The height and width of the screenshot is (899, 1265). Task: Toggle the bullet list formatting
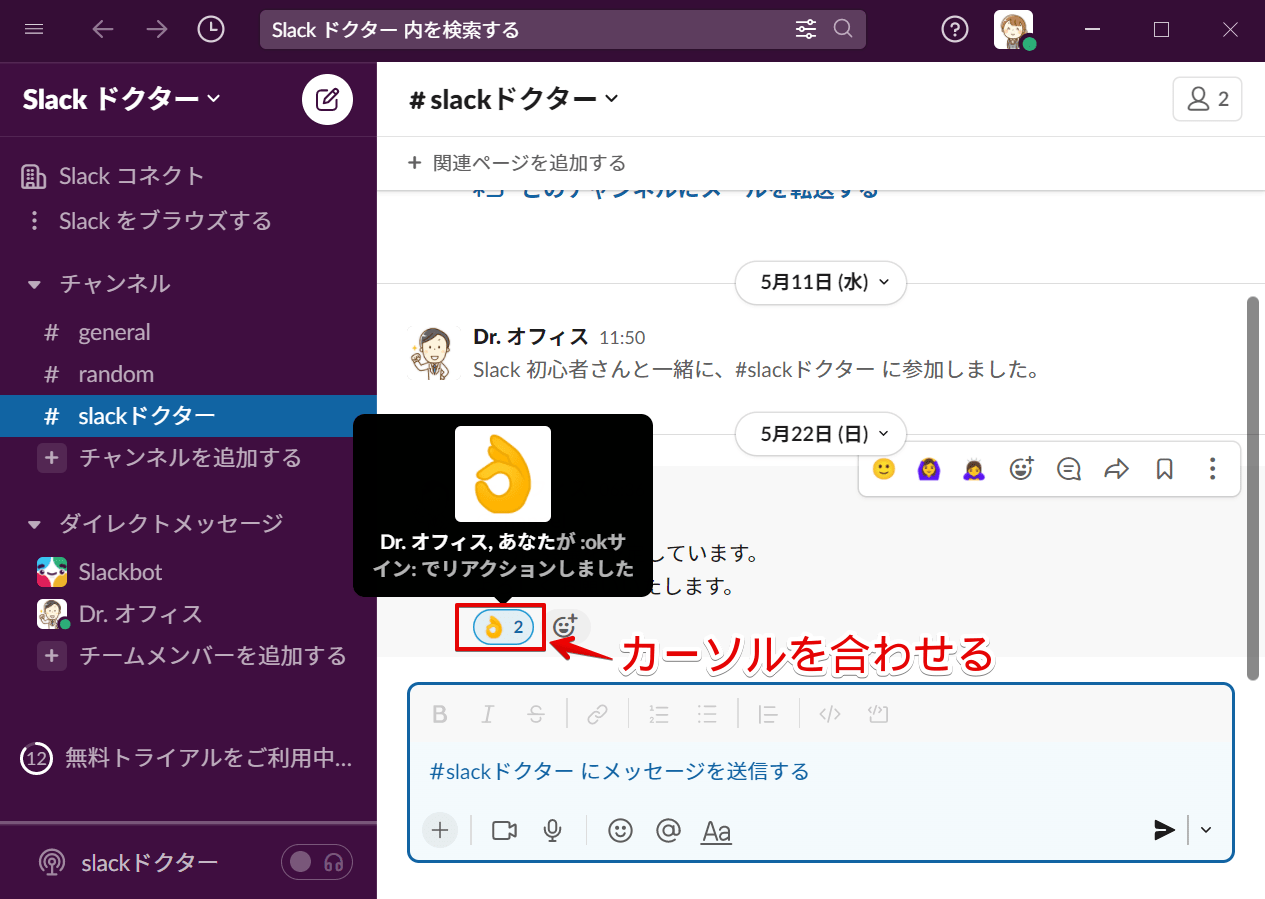[x=707, y=713]
